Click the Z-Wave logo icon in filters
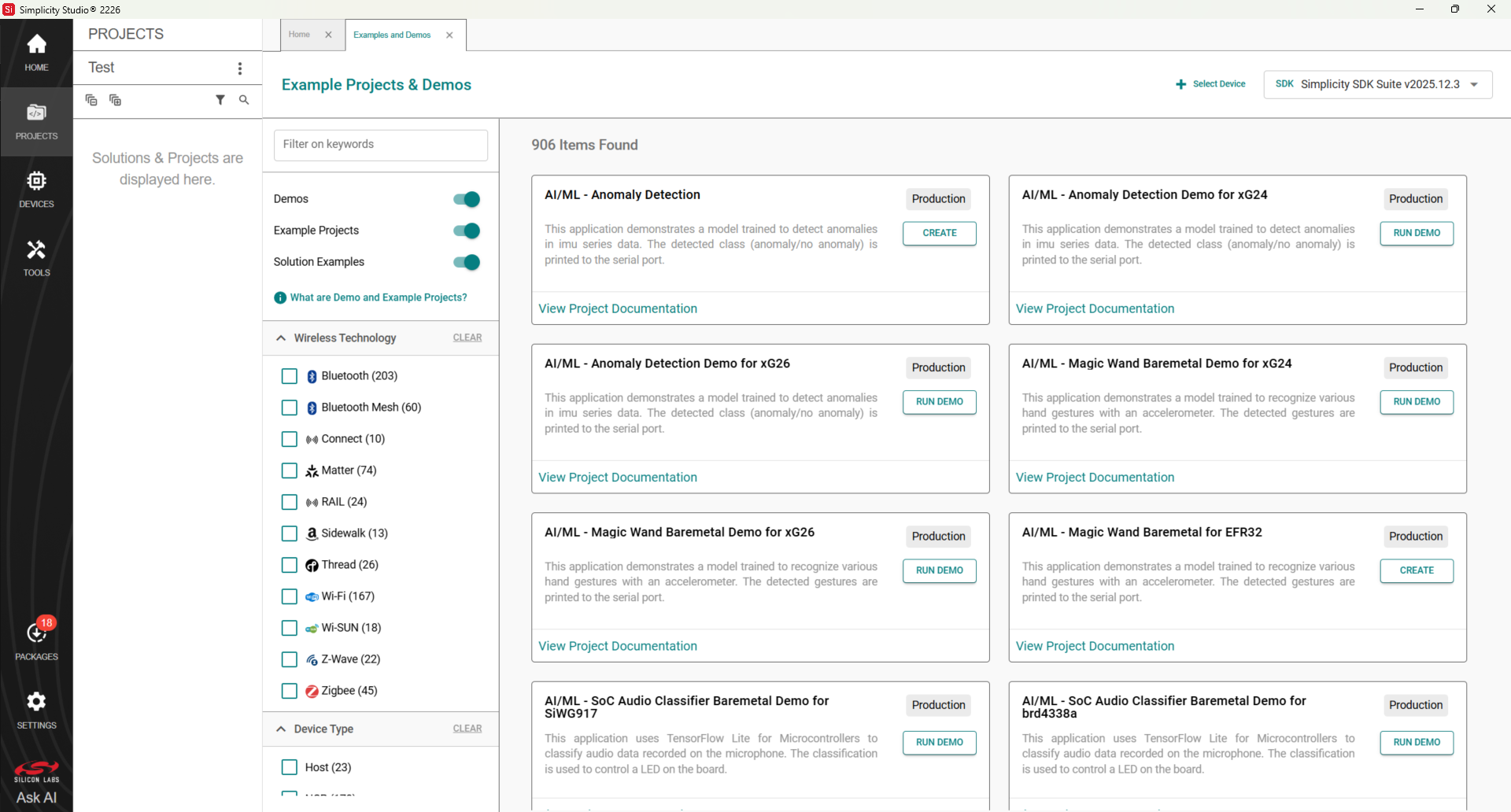The width and height of the screenshot is (1511, 812). point(312,659)
